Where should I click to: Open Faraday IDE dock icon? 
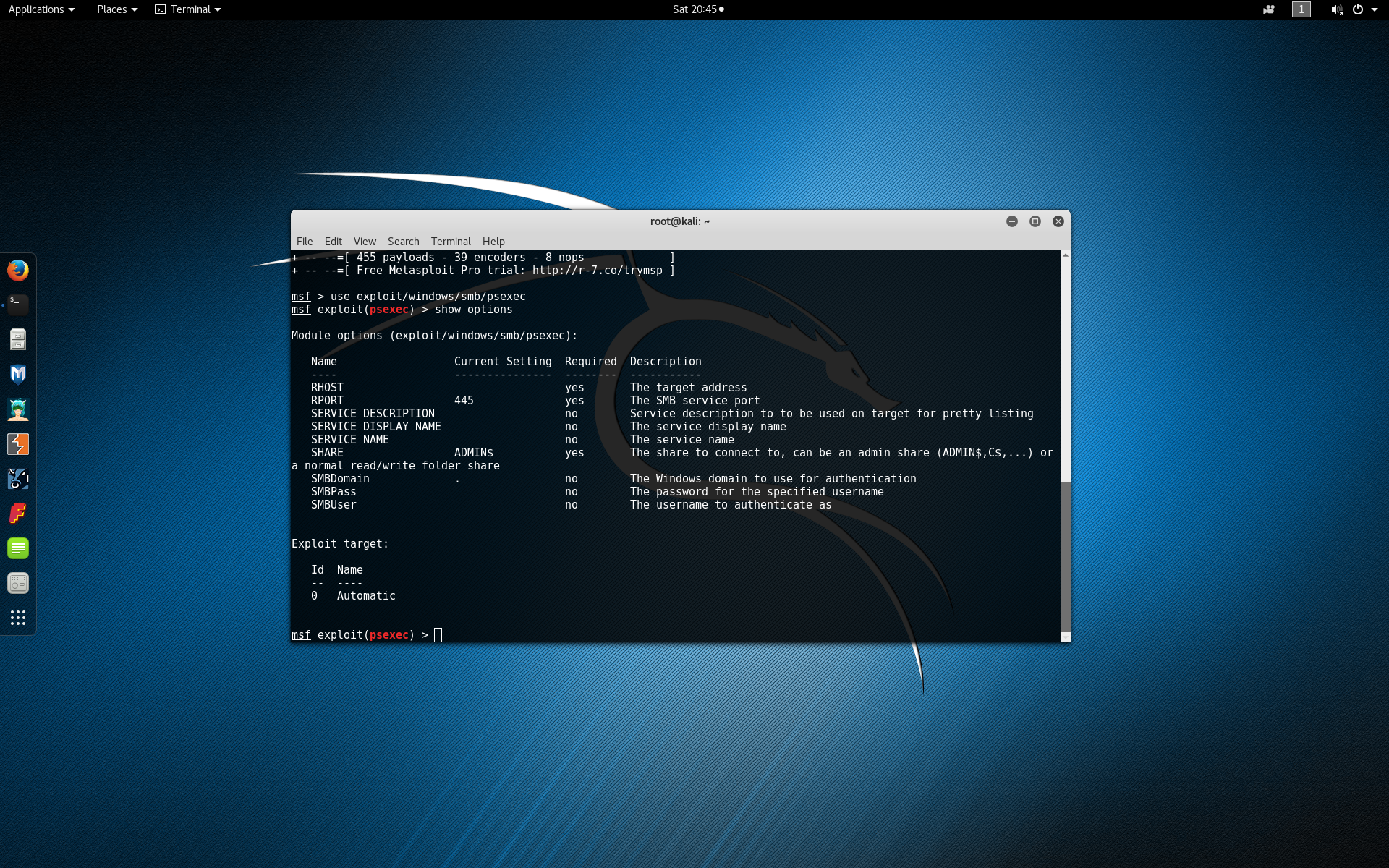(18, 514)
